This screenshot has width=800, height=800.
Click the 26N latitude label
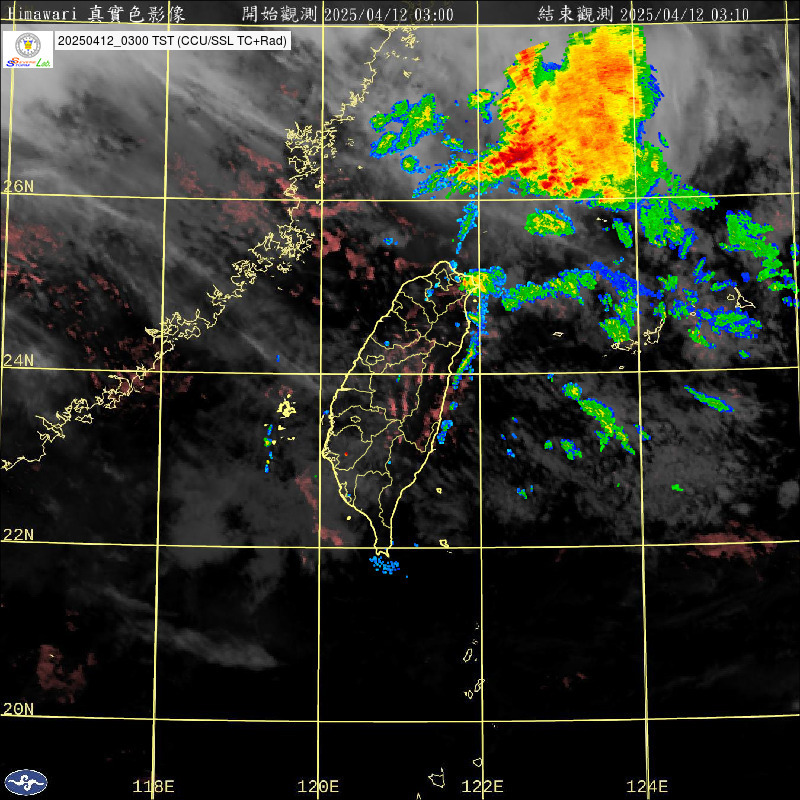point(18,186)
